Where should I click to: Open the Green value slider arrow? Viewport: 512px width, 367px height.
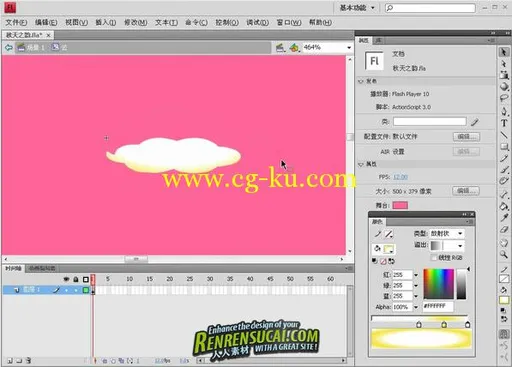tap(416, 286)
